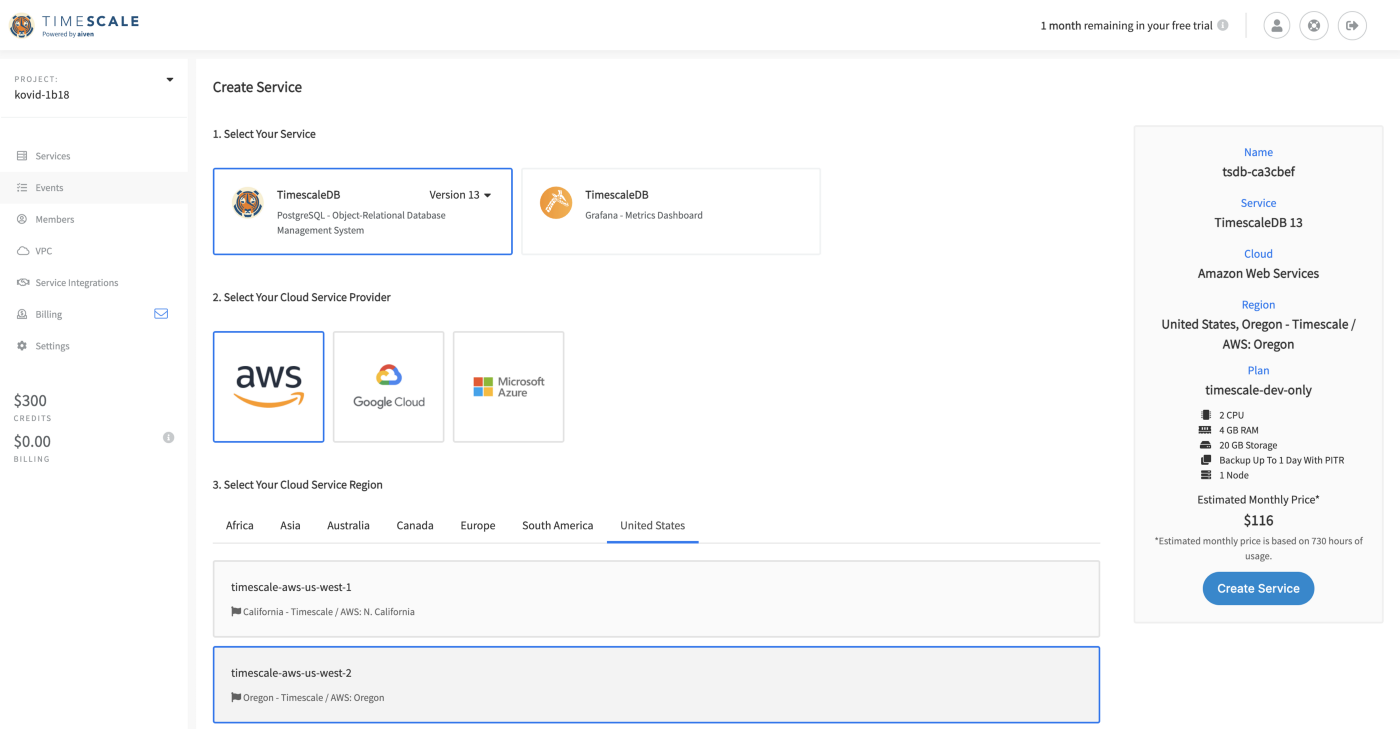Open the Version 13 dropdown

coord(460,195)
